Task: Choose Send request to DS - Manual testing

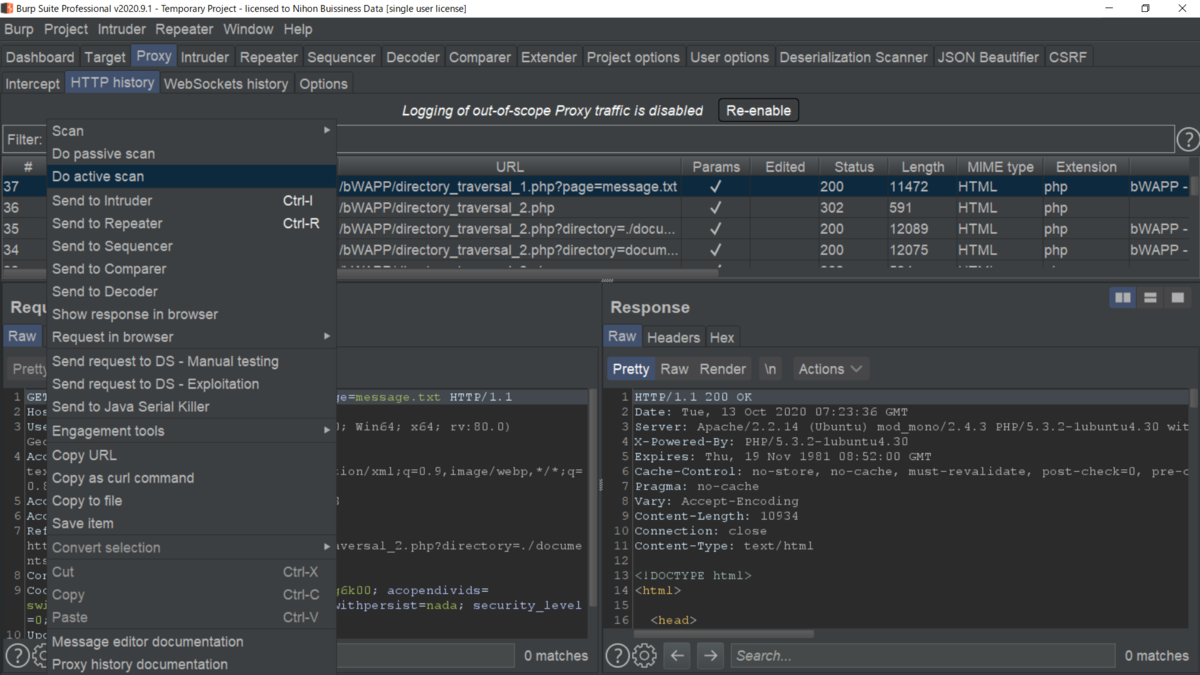Action: tap(191, 361)
